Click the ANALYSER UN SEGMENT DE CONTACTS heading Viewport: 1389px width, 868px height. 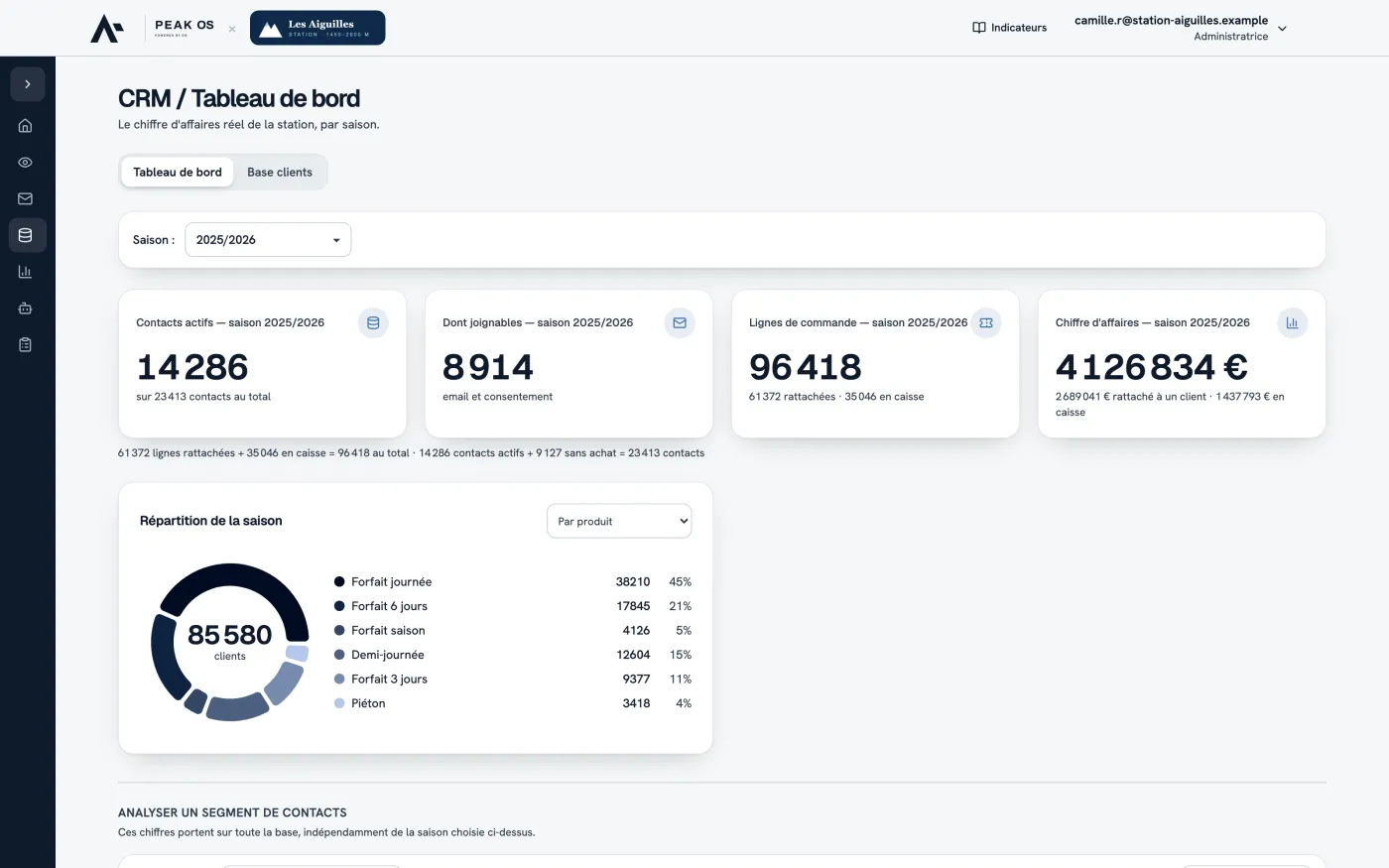point(232,812)
